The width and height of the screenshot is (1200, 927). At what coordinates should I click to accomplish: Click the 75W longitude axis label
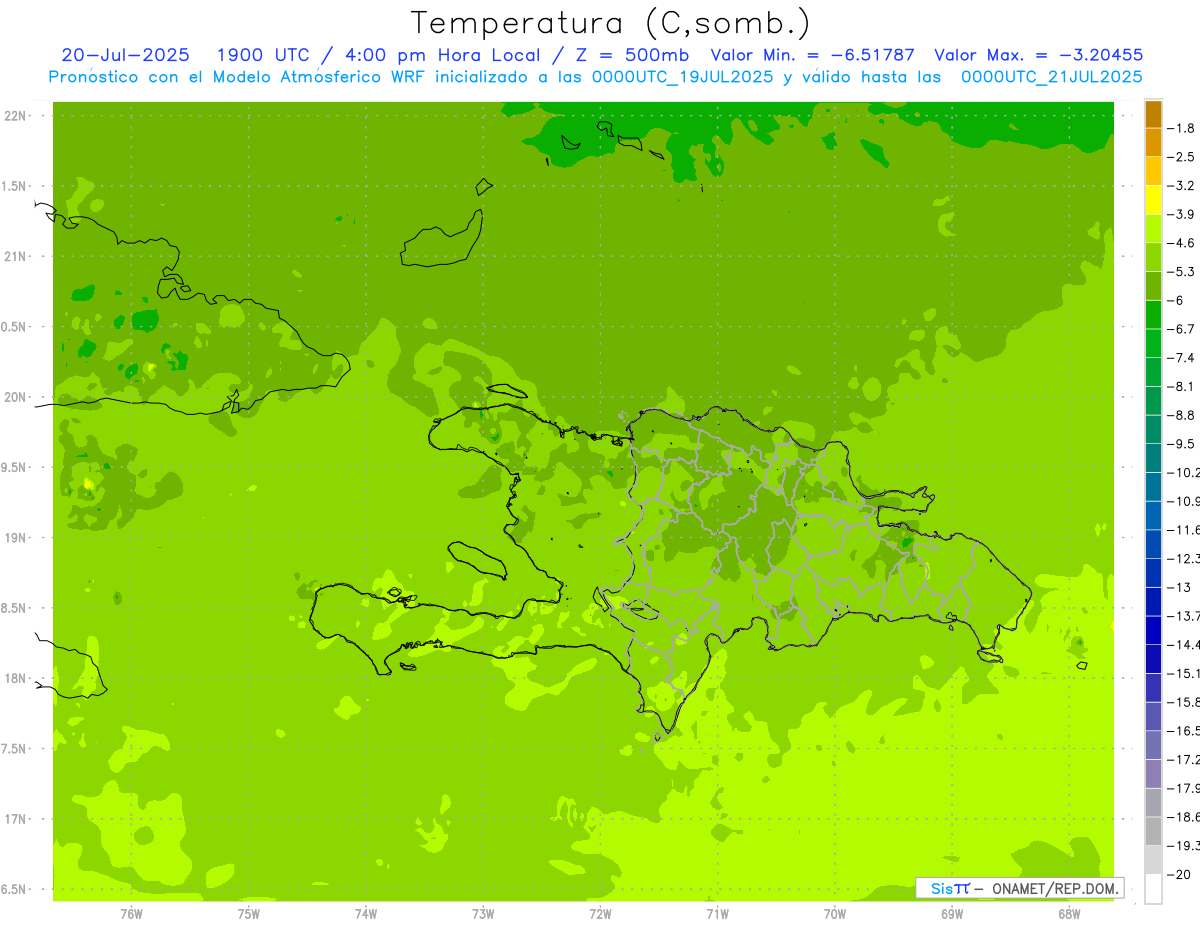click(249, 913)
